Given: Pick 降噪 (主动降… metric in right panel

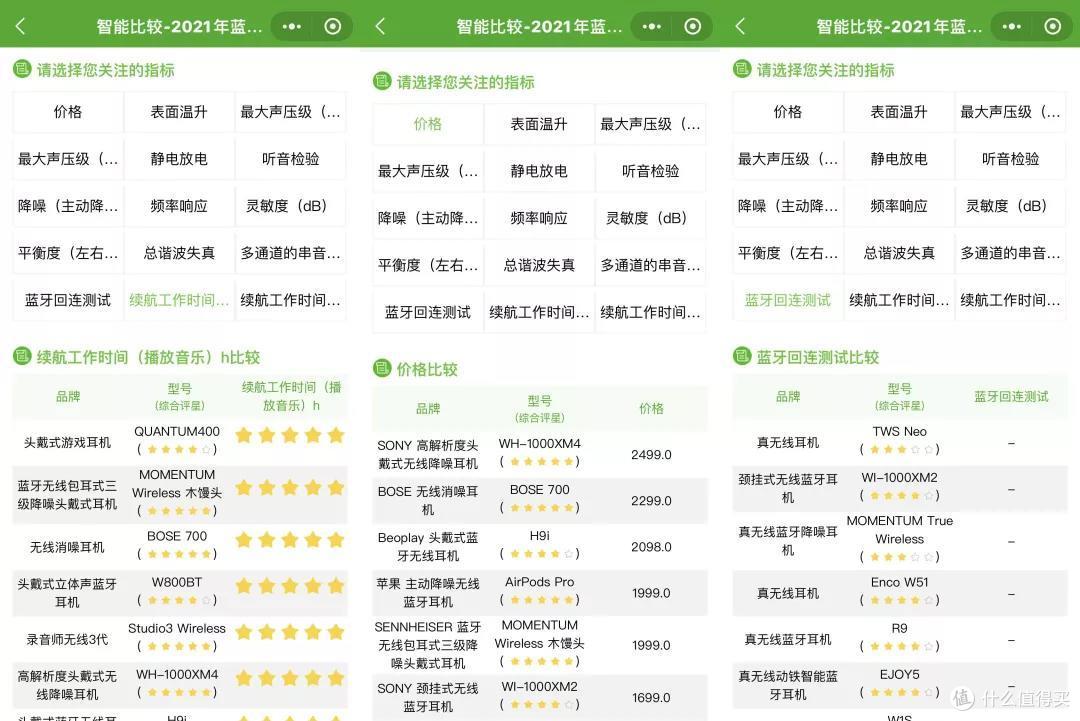Looking at the screenshot, I should tap(788, 206).
